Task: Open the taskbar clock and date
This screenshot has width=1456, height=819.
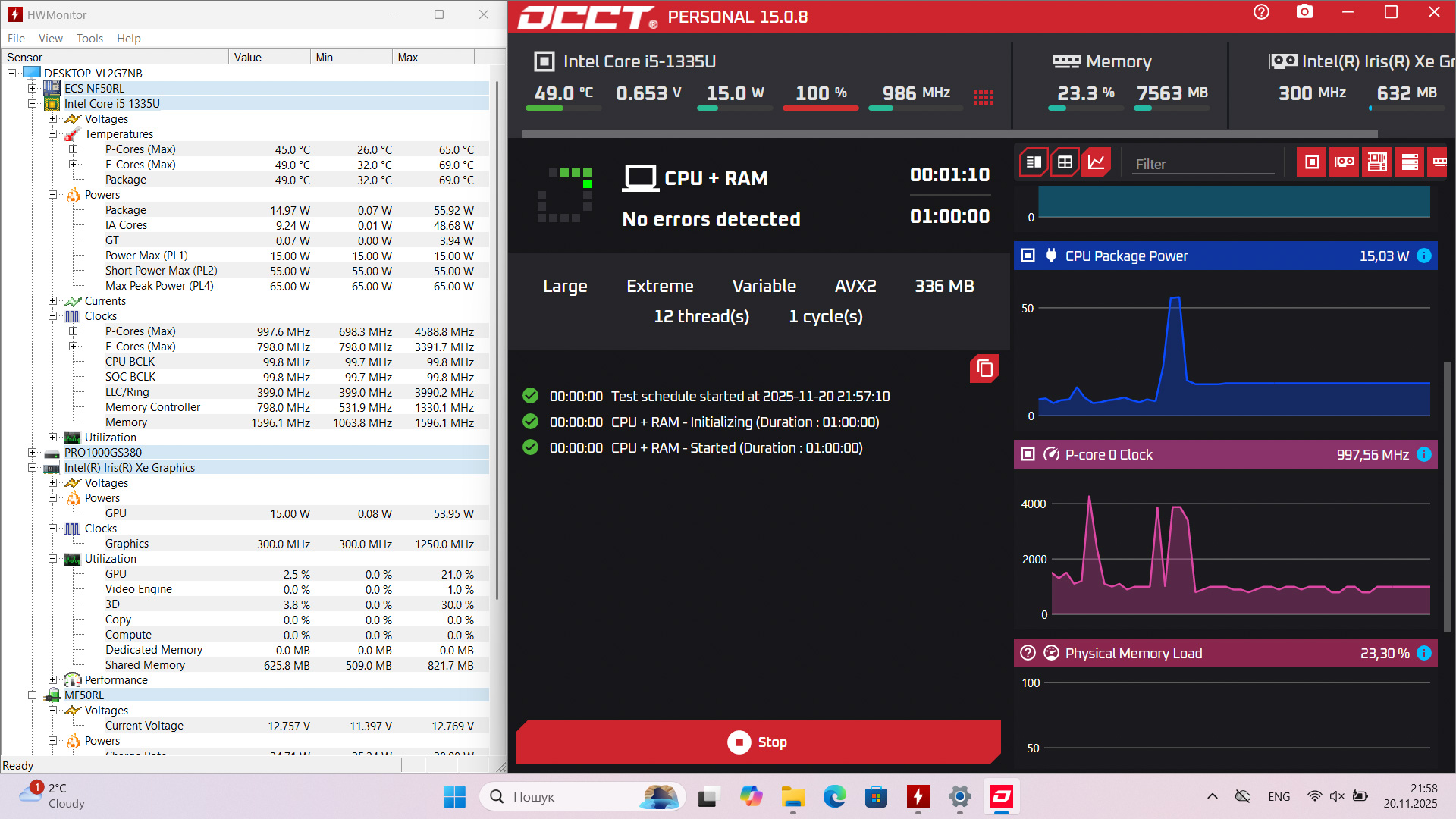Action: pos(1410,796)
